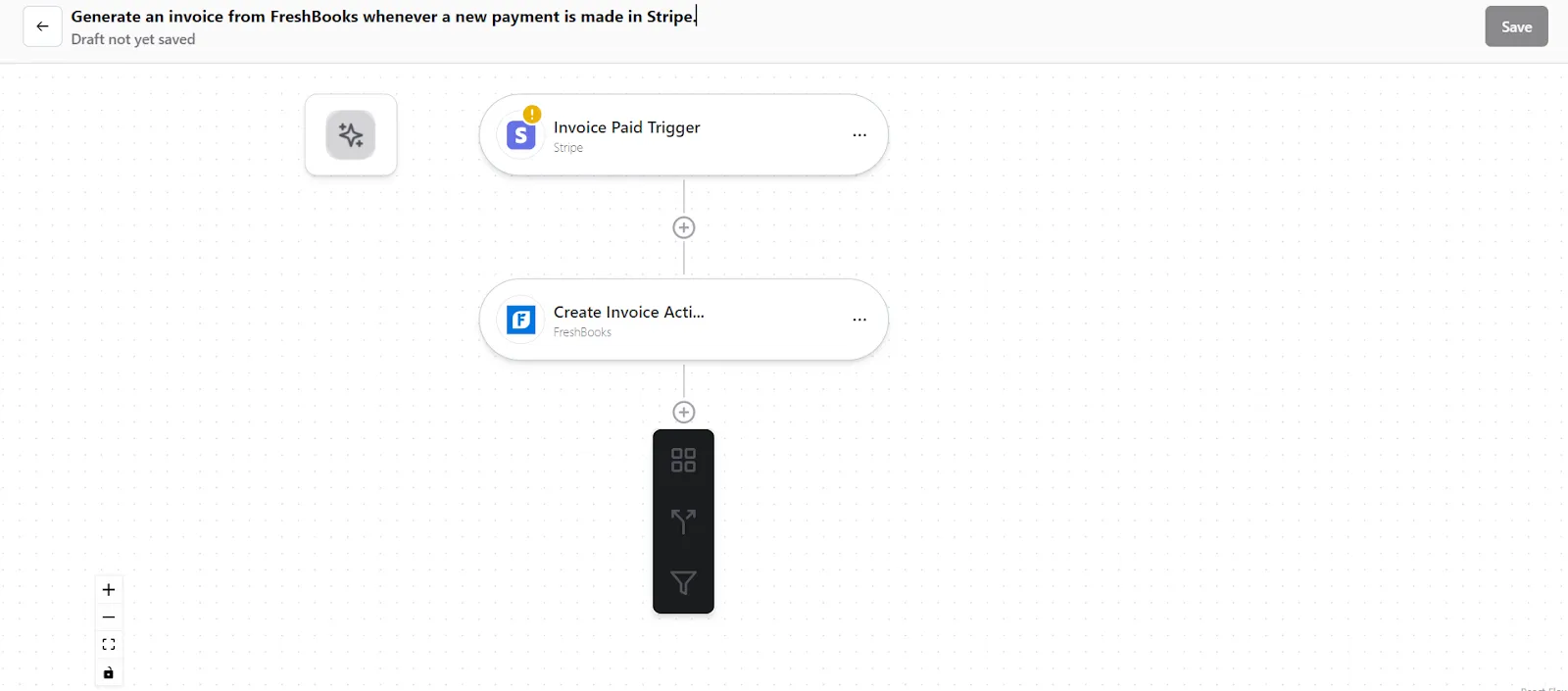The image size is (1568, 691).
Task: Open the AI sparkle assistant button
Action: [351, 135]
